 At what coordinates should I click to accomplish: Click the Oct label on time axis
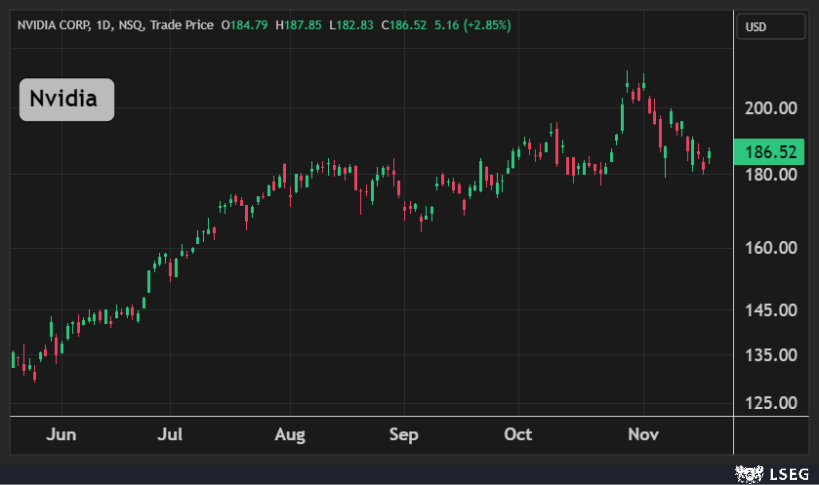pyautogui.click(x=518, y=435)
